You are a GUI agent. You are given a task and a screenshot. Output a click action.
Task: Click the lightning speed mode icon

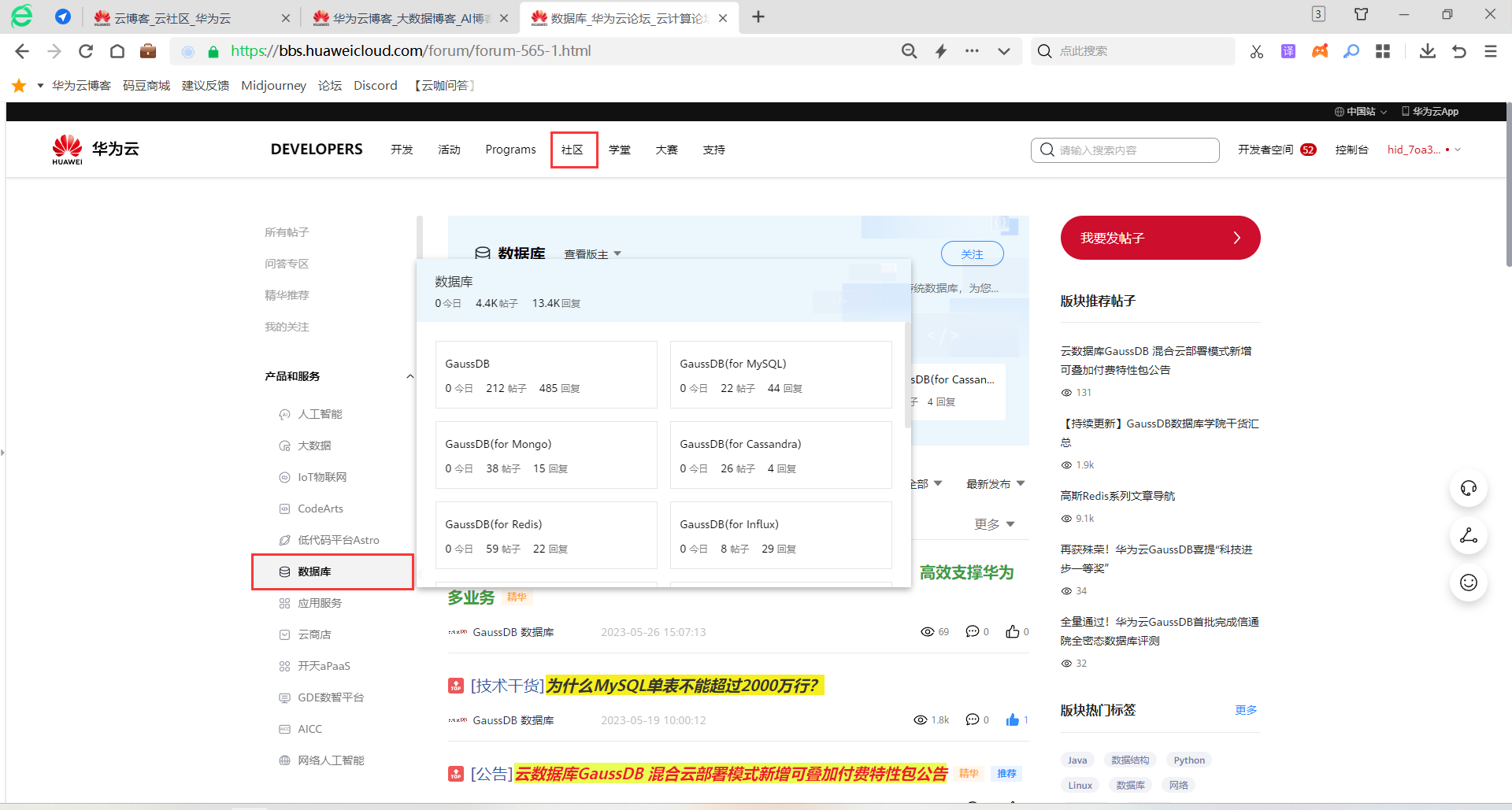pos(941,51)
